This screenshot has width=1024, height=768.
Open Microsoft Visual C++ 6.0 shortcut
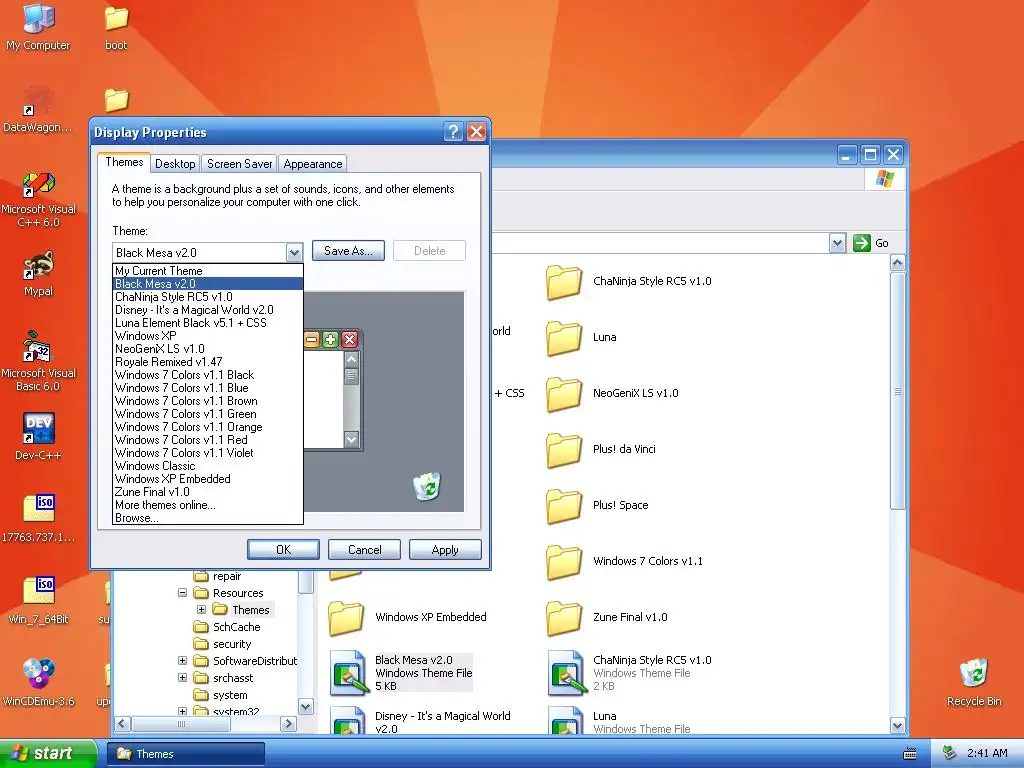point(38,199)
